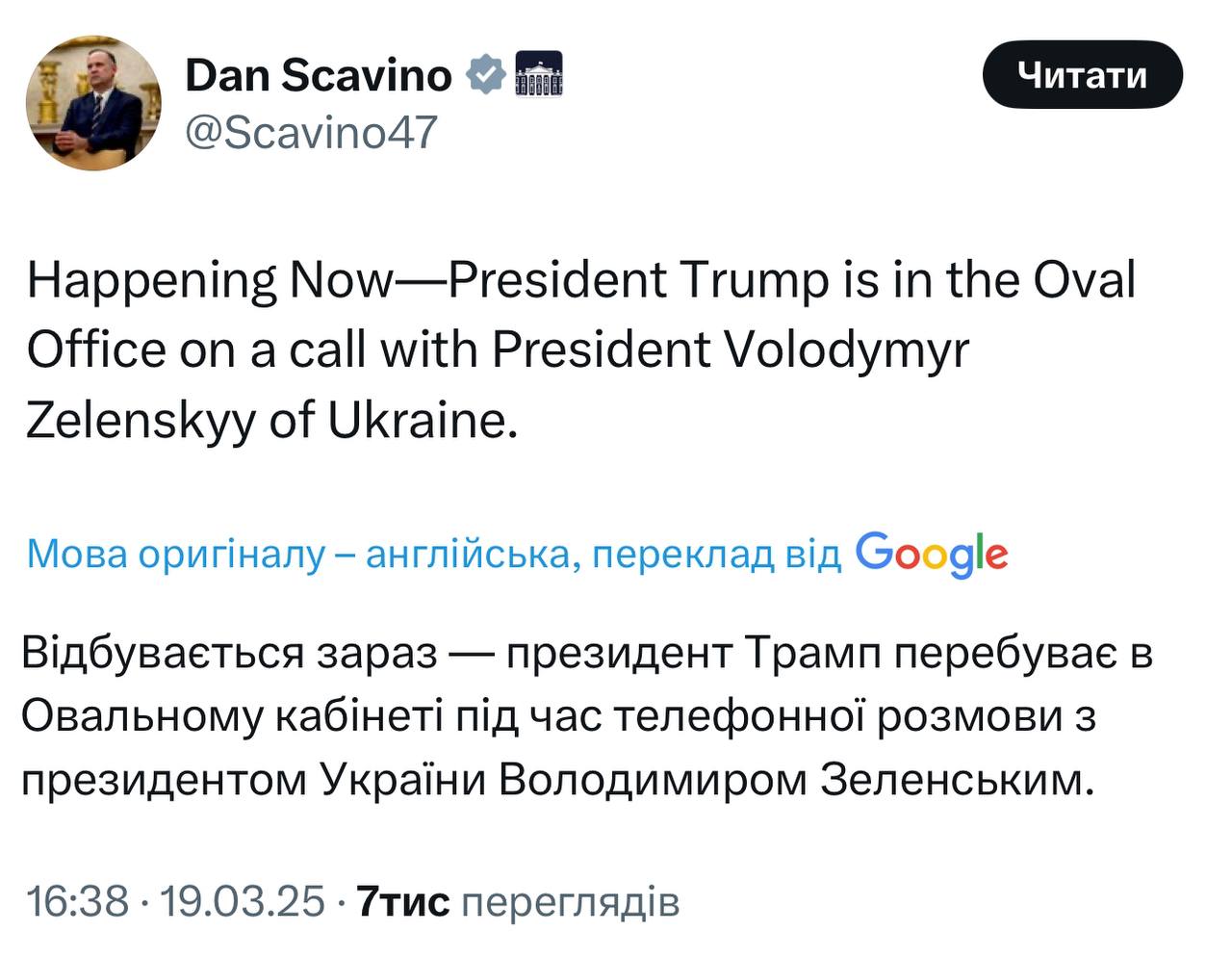1232x957 pixels.
Task: Click the word "переглядів" in footer
Action: [x=571, y=902]
